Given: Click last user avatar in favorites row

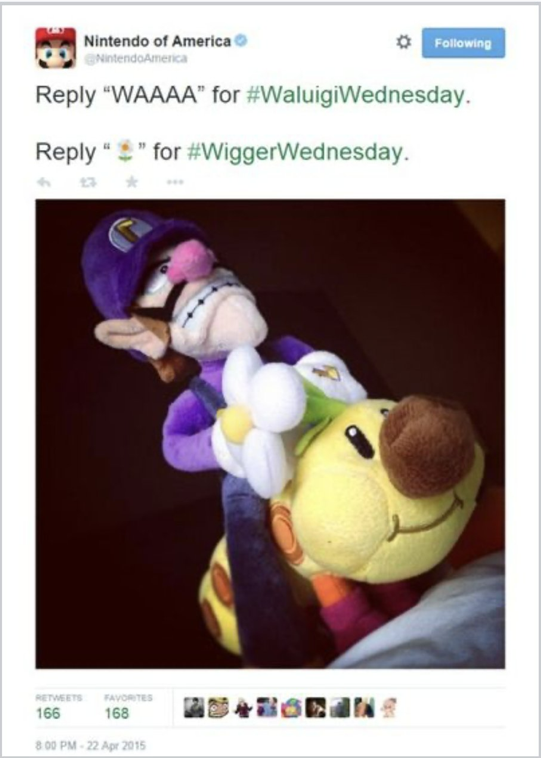Looking at the screenshot, I should pos(387,709).
